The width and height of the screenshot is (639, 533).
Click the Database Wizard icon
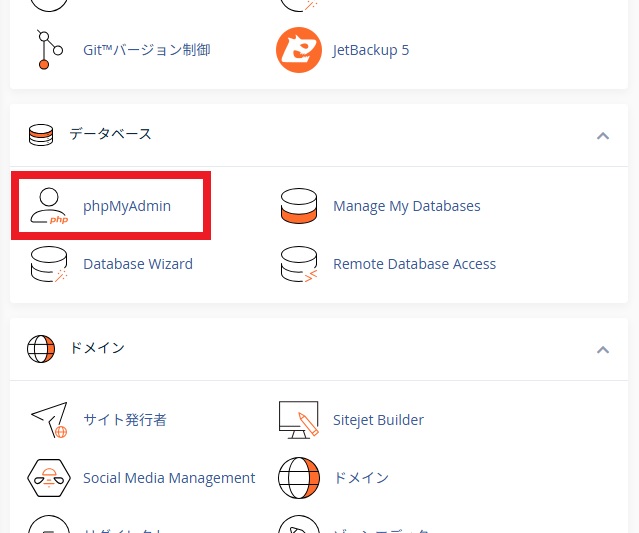pyautogui.click(x=49, y=264)
